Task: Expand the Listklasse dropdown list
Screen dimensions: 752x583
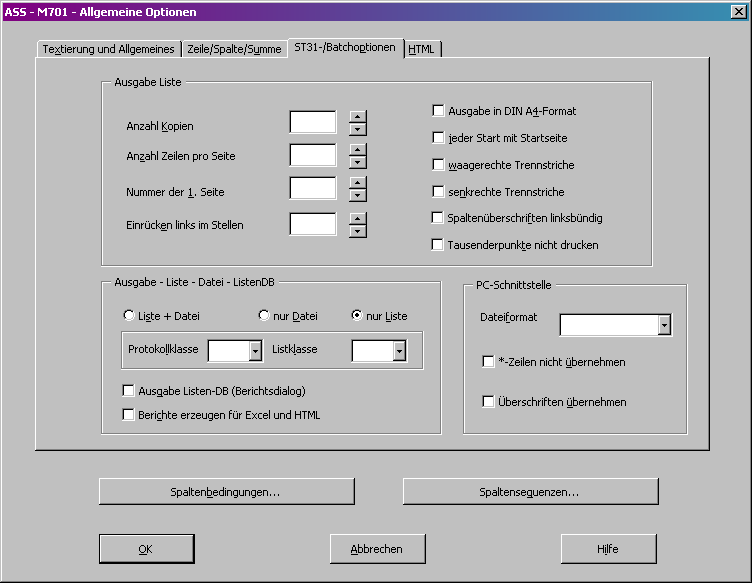Action: pos(398,350)
